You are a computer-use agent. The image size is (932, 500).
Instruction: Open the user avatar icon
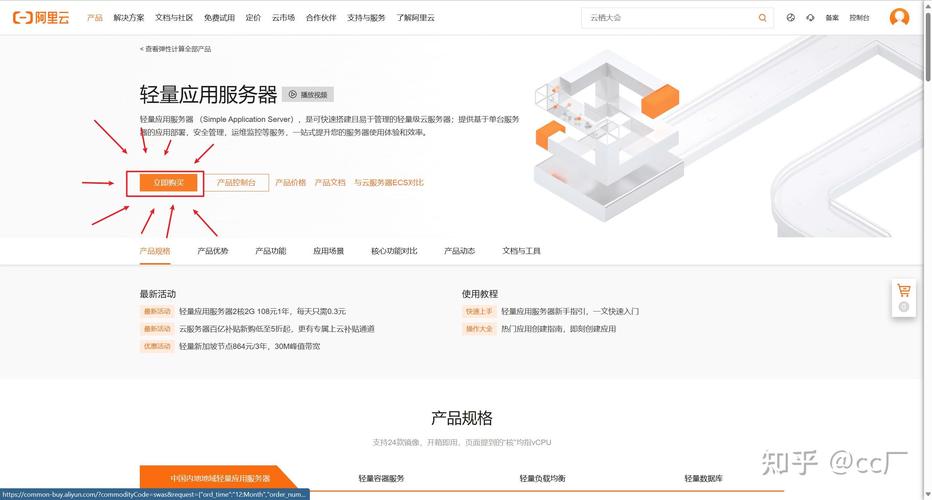[899, 17]
